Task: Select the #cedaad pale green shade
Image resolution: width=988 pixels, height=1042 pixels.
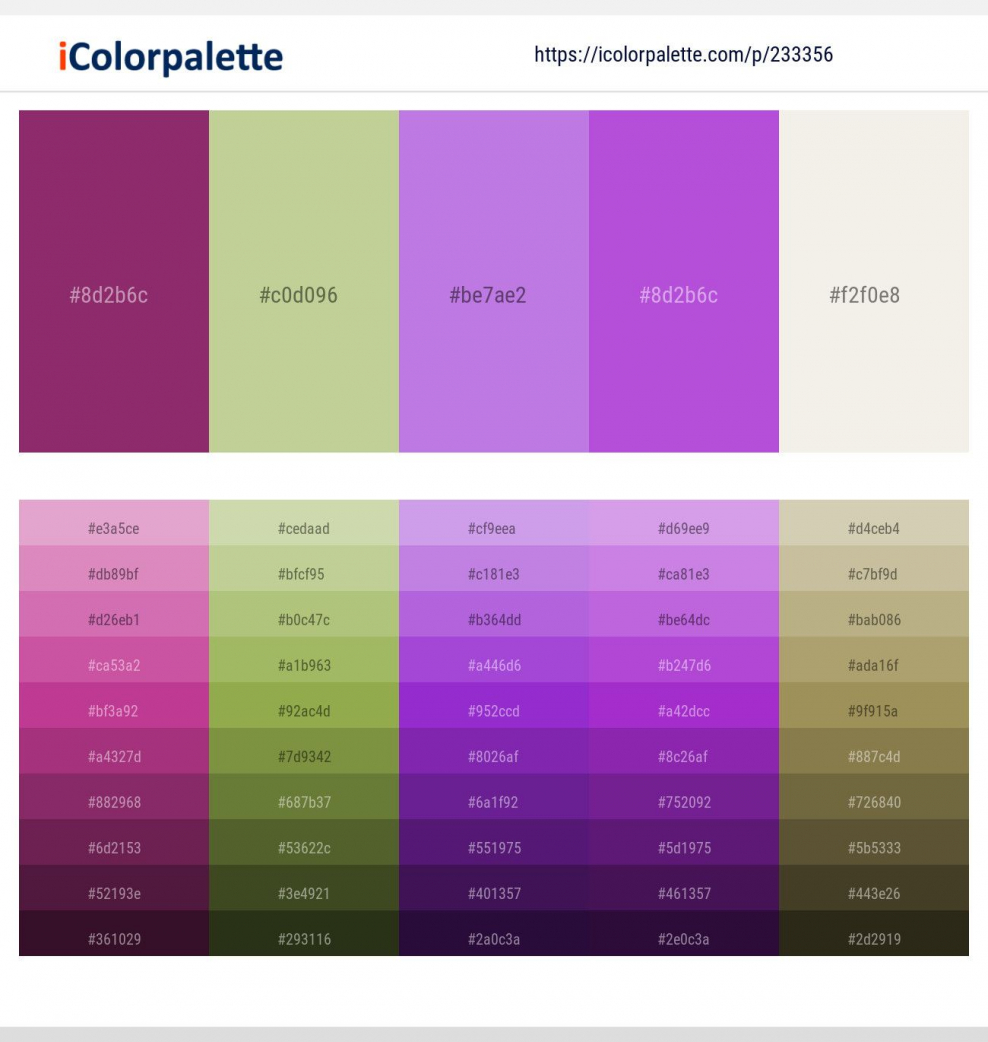Action: (x=303, y=528)
